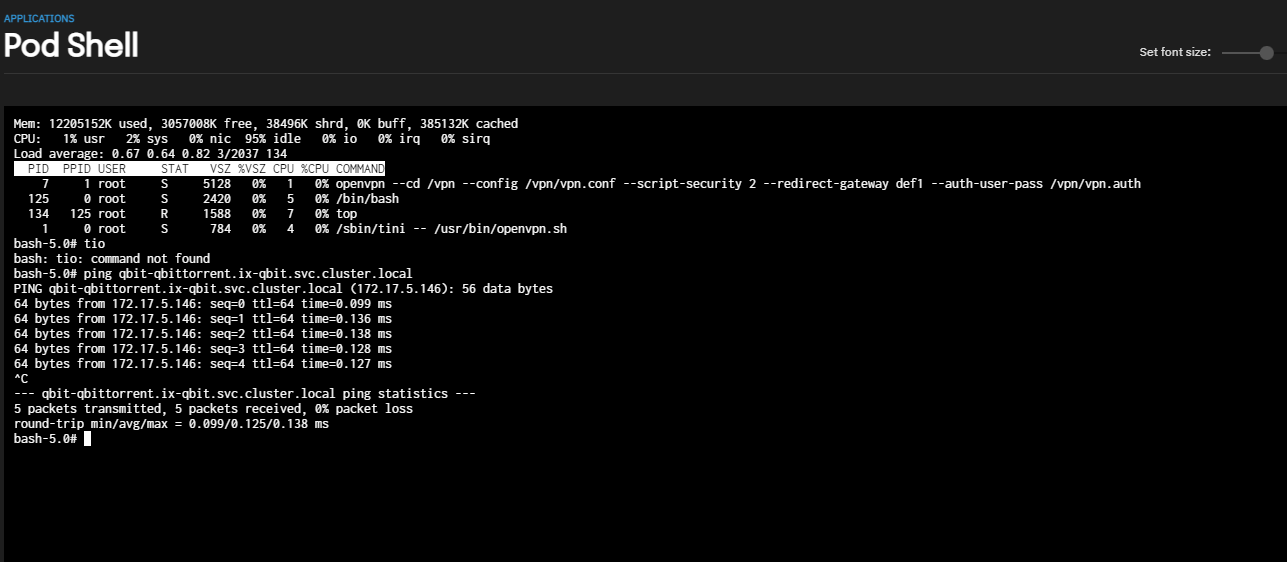This screenshot has width=1287, height=562.
Task: Click the round-trip min/avg/max result line
Action: click(x=171, y=424)
